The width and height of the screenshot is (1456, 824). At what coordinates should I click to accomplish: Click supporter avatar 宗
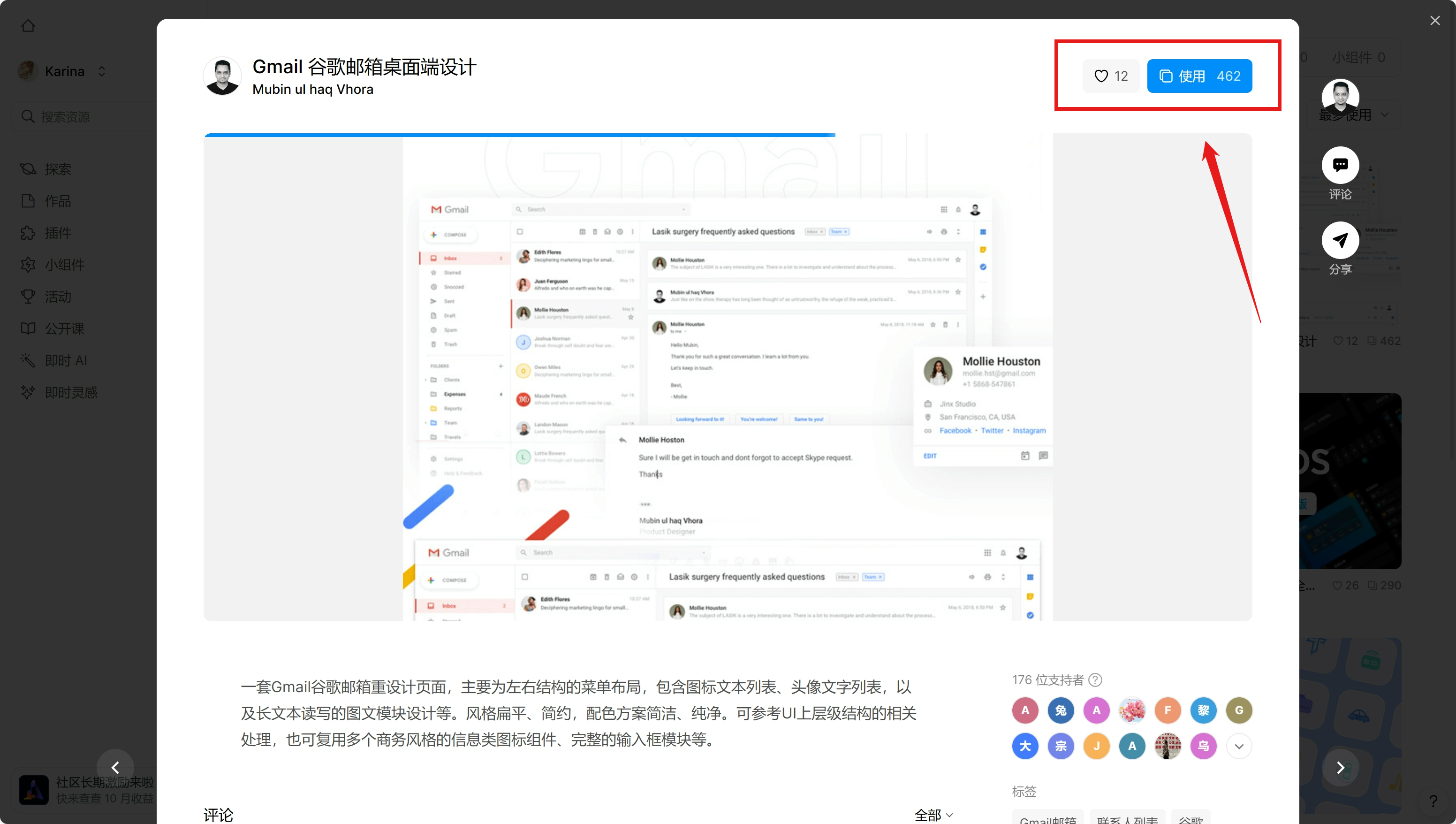pos(1061,746)
